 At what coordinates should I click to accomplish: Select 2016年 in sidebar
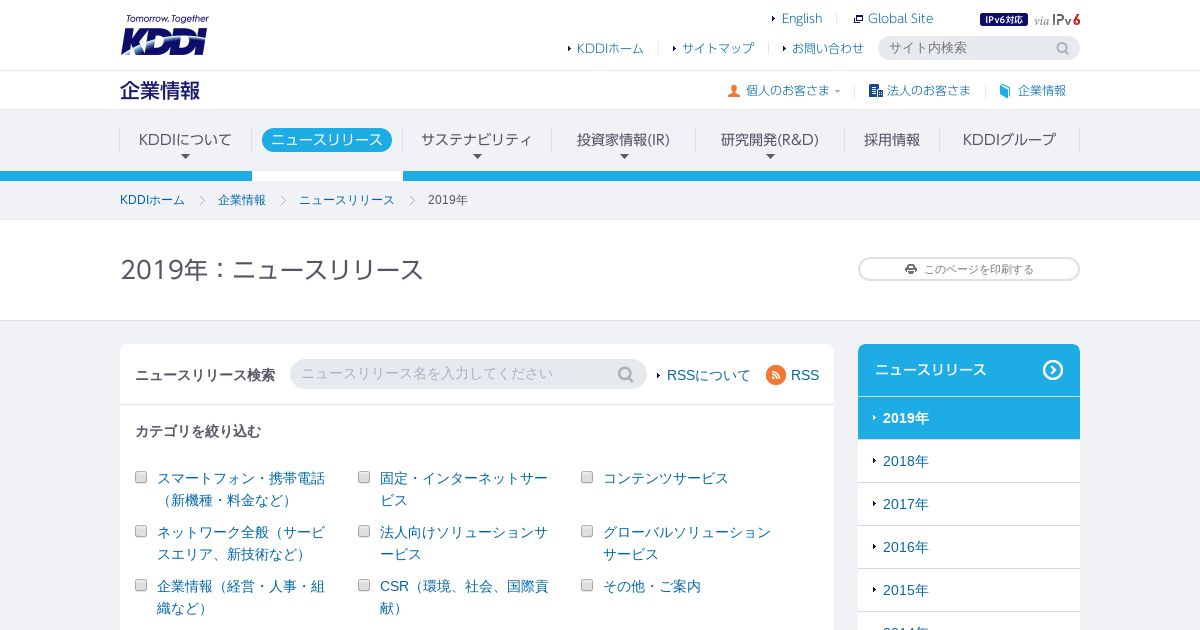pos(969,547)
